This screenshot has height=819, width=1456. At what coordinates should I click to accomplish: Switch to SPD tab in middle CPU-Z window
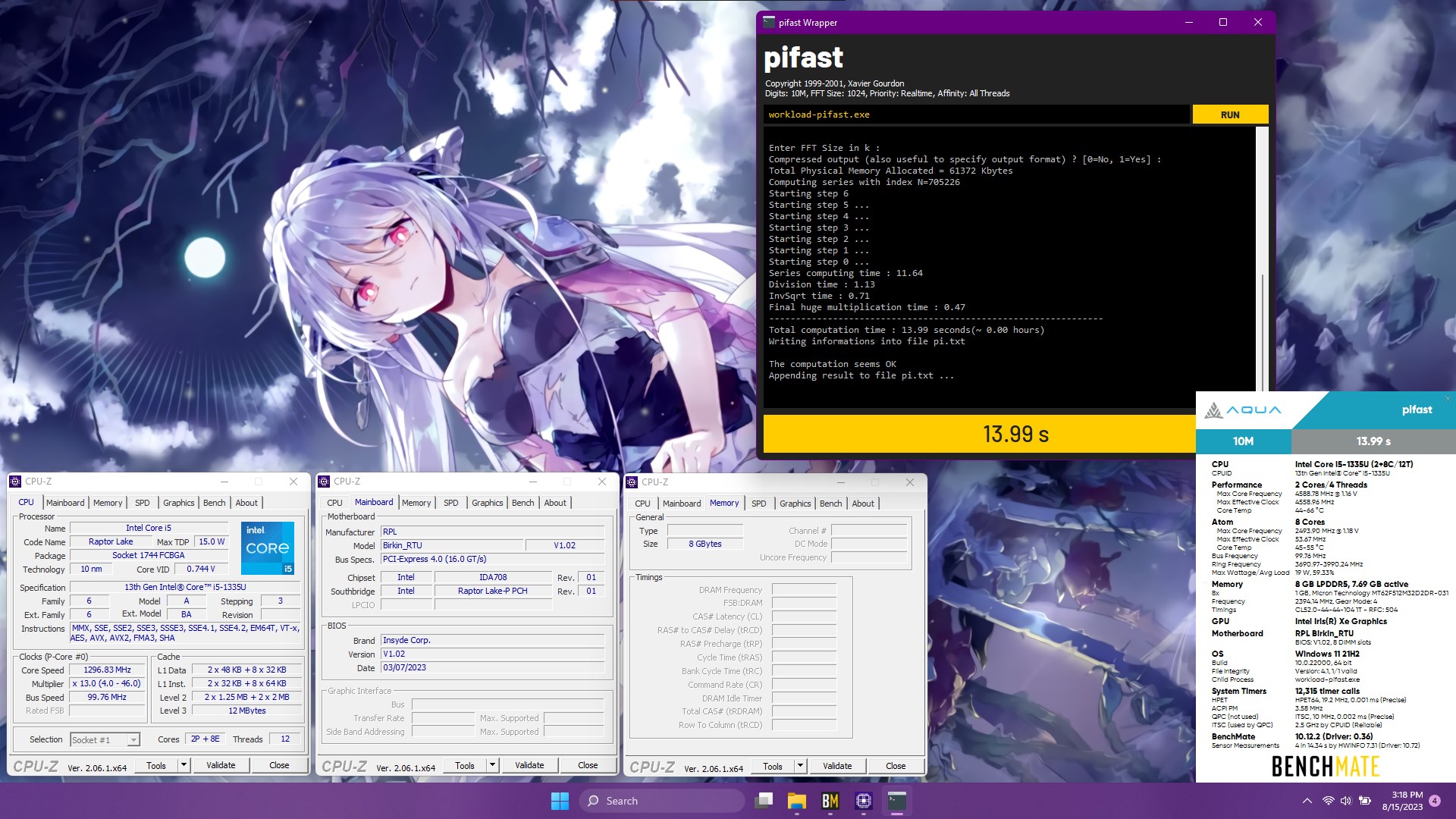tap(451, 503)
